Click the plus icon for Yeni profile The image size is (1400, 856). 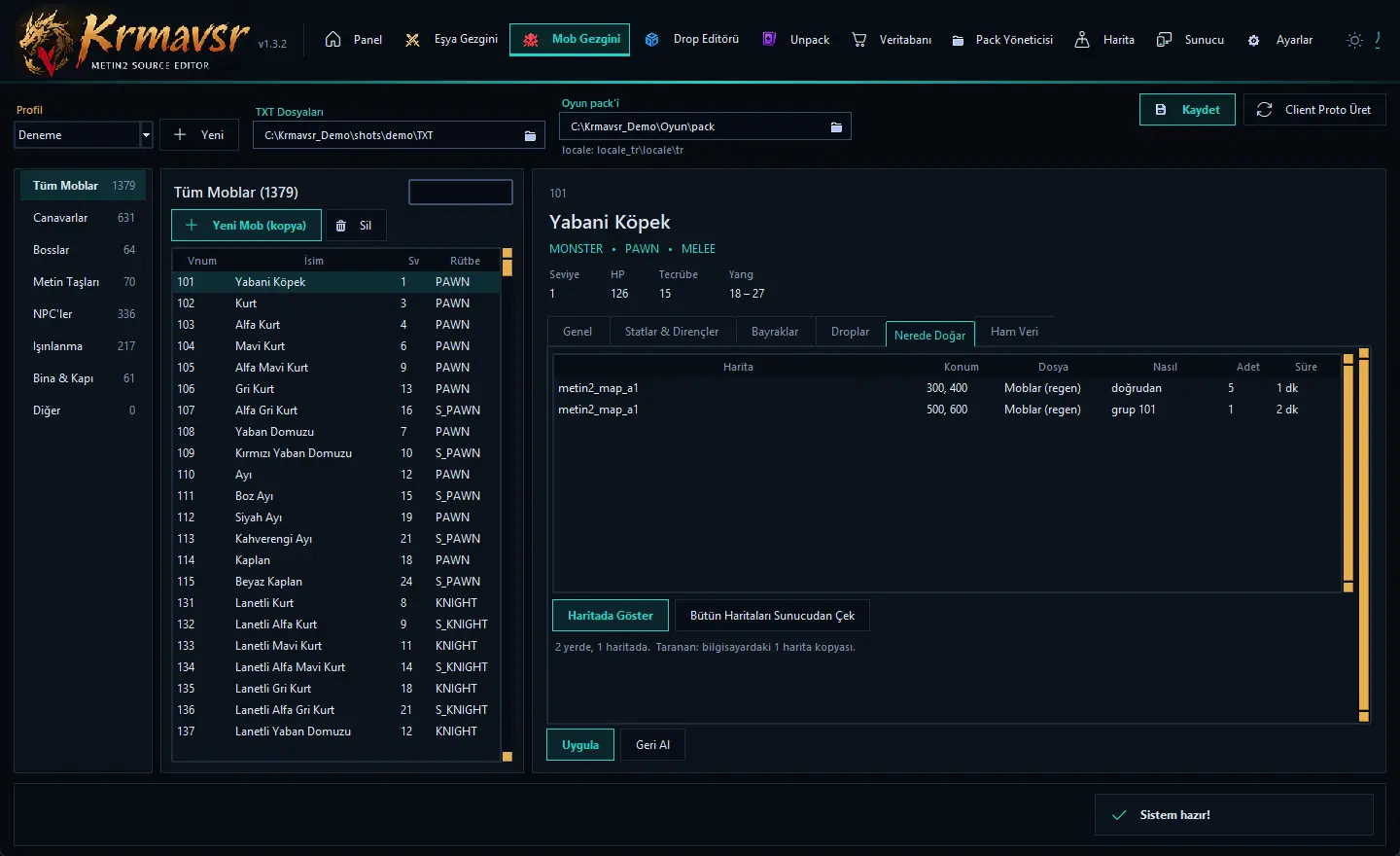point(180,135)
